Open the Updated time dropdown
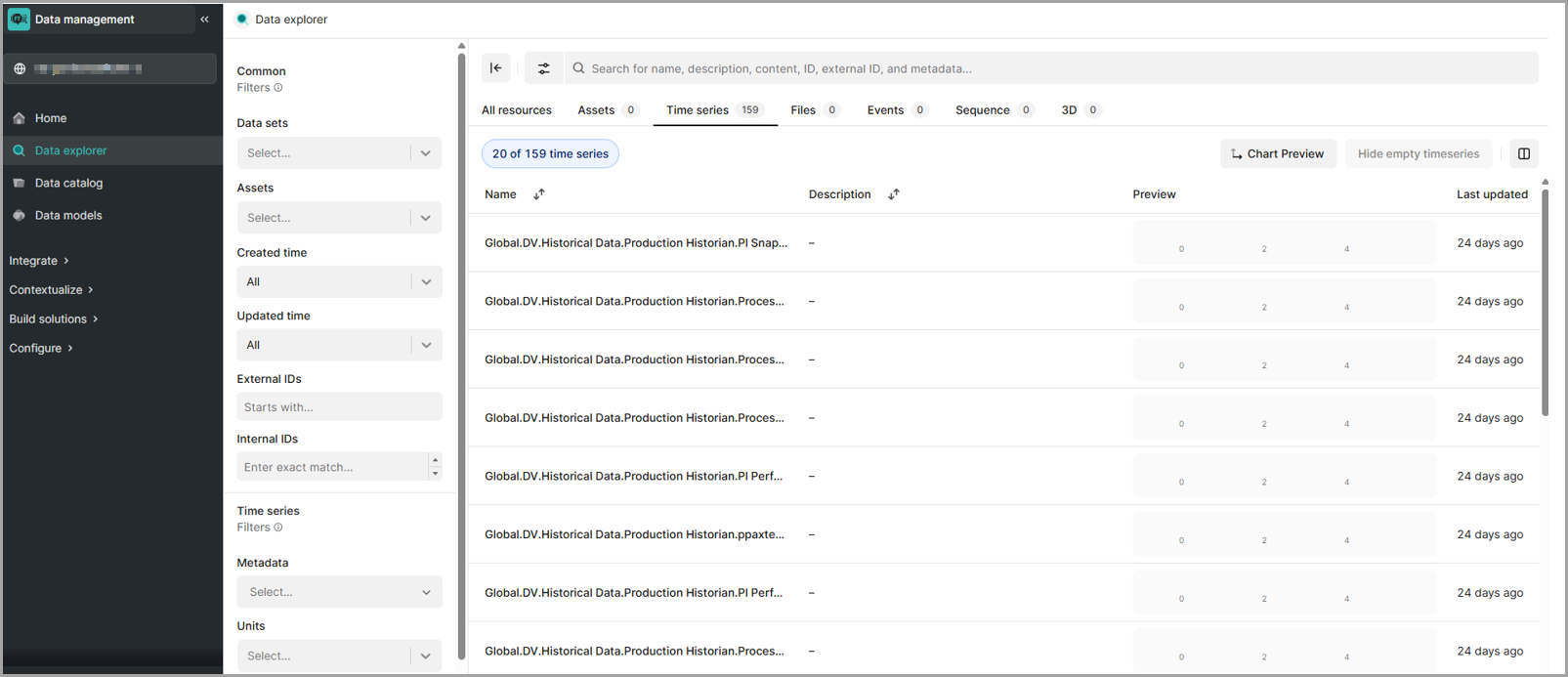 click(339, 345)
